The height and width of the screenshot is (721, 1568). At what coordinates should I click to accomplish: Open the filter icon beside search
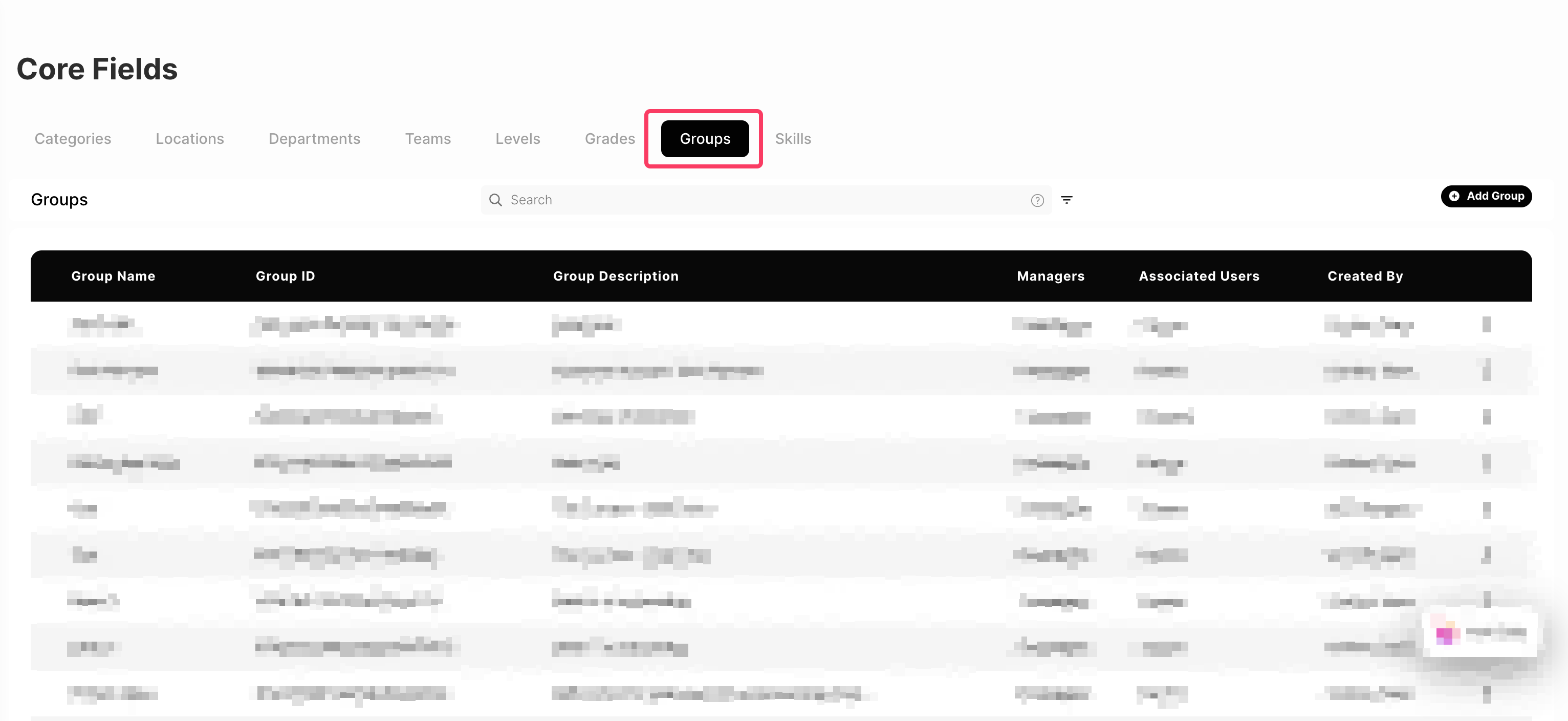coord(1066,200)
